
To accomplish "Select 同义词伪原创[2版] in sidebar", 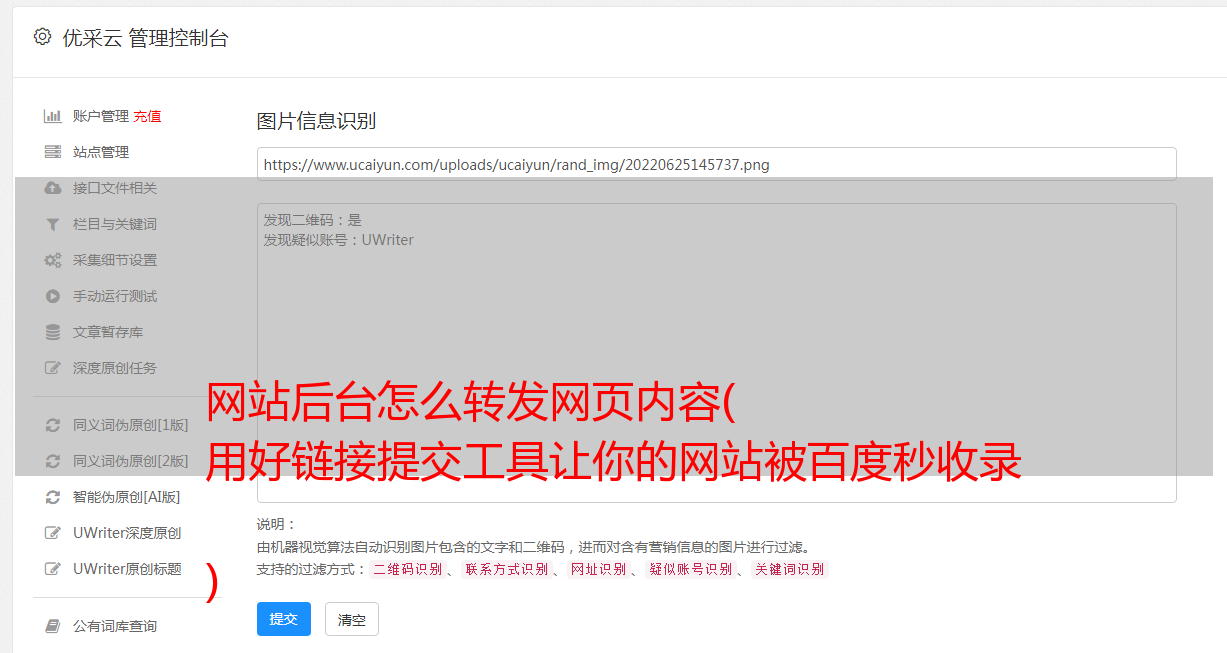I will 130,461.
